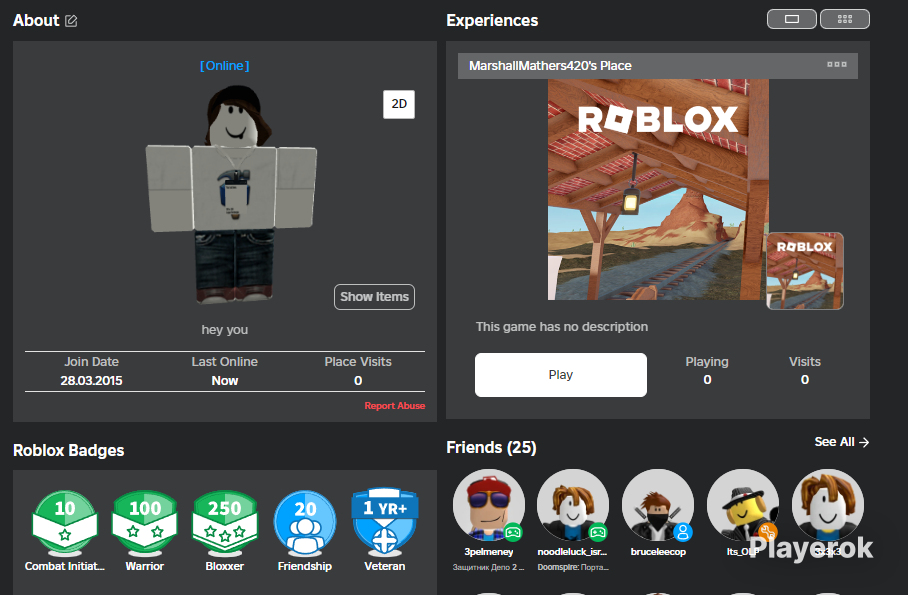See all friends
Screen dimensions: 908x595
841,442
